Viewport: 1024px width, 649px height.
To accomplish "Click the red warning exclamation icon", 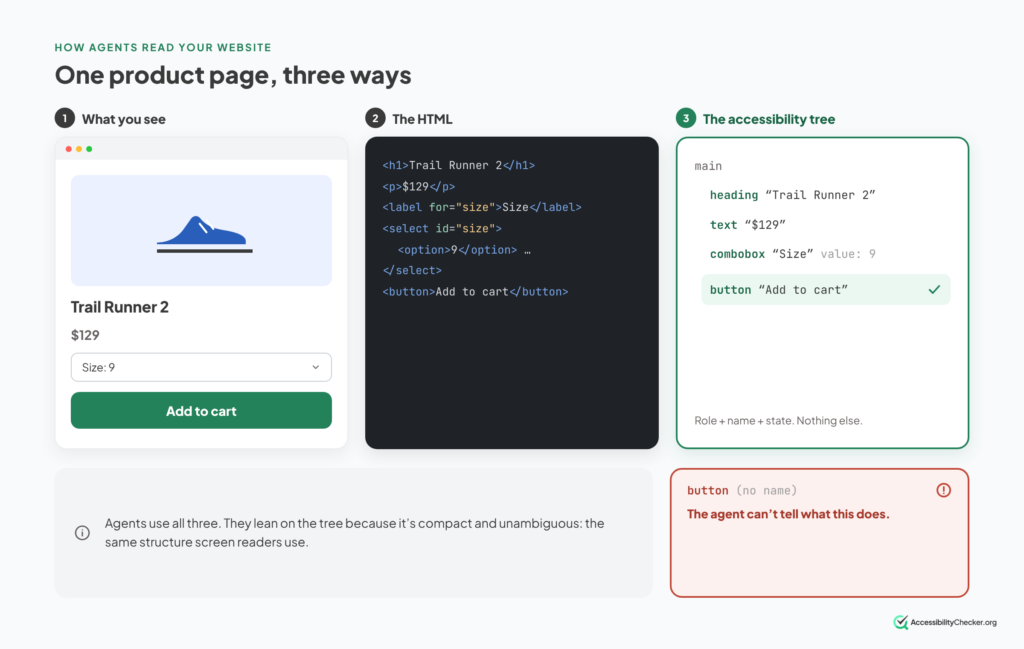I will 943,490.
